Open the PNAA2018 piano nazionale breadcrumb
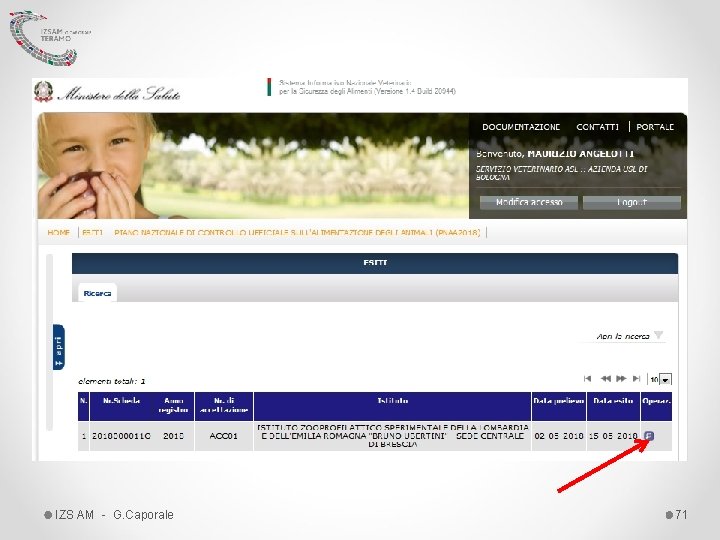The image size is (720, 540). pos(297,233)
